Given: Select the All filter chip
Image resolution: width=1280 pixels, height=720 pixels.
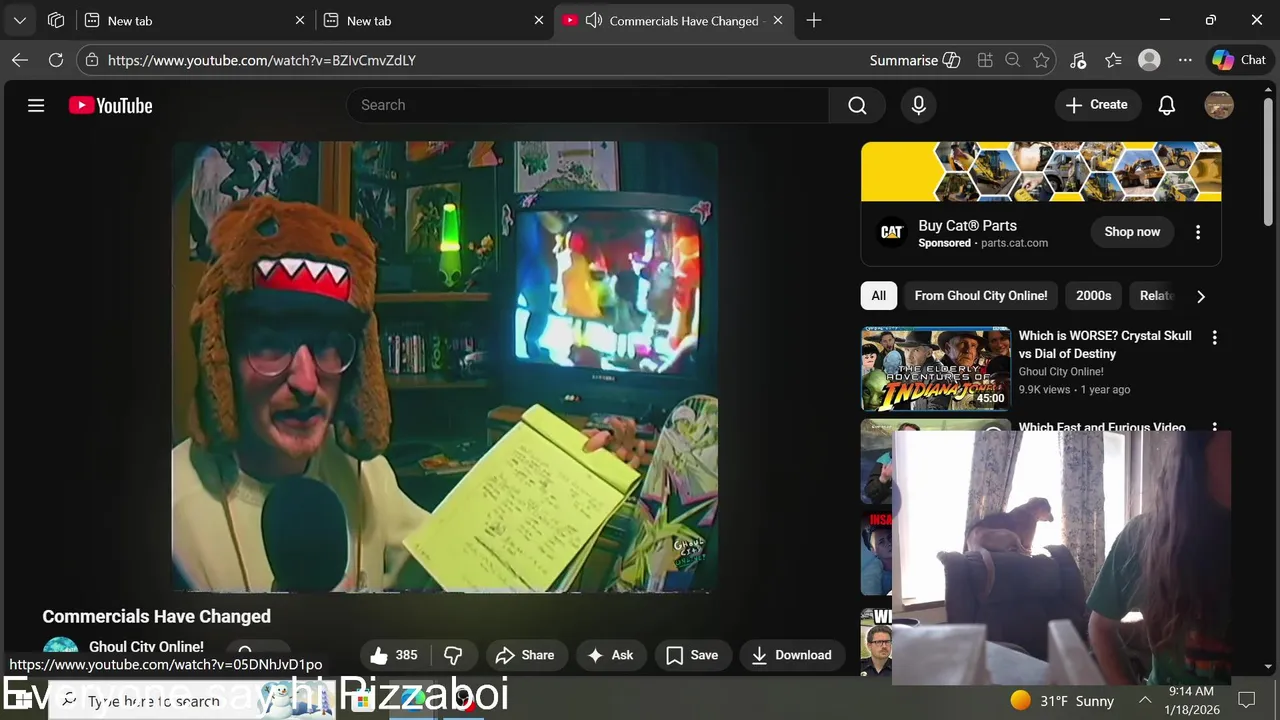Looking at the screenshot, I should click(878, 296).
